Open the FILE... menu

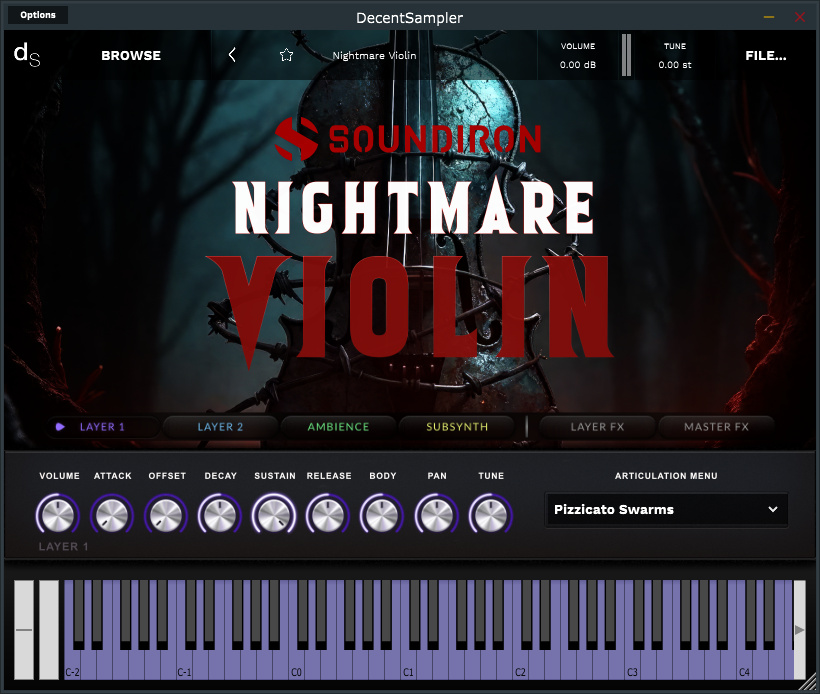[x=766, y=55]
